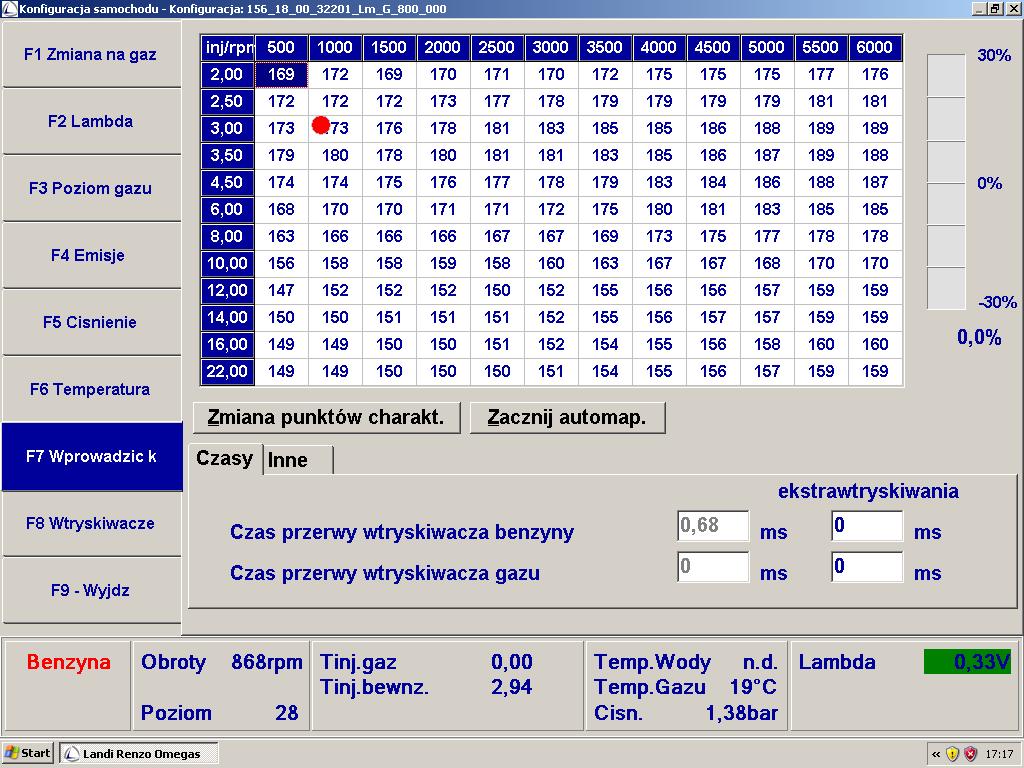Click the correction percentage bar gauge
Screen dimensions: 1024x768
click(946, 181)
